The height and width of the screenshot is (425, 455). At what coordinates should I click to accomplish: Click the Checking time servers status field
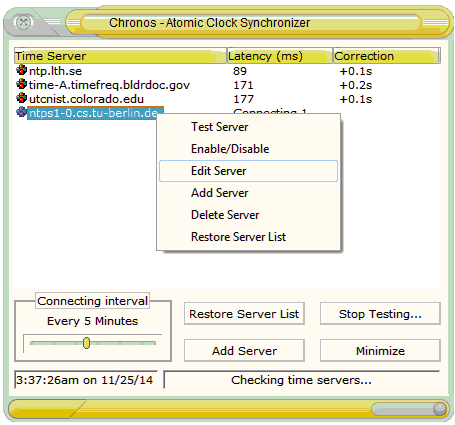(302, 380)
